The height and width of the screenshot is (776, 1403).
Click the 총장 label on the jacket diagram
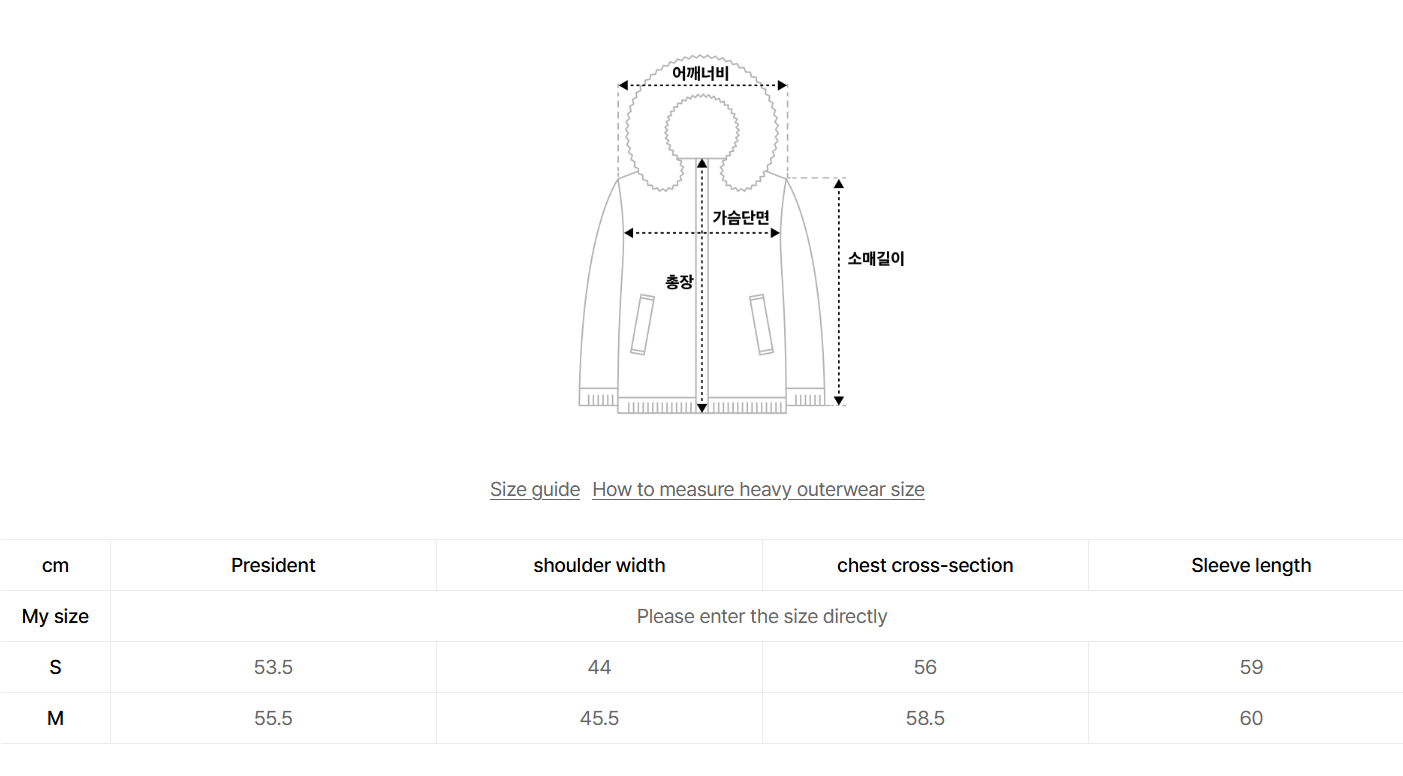click(679, 282)
